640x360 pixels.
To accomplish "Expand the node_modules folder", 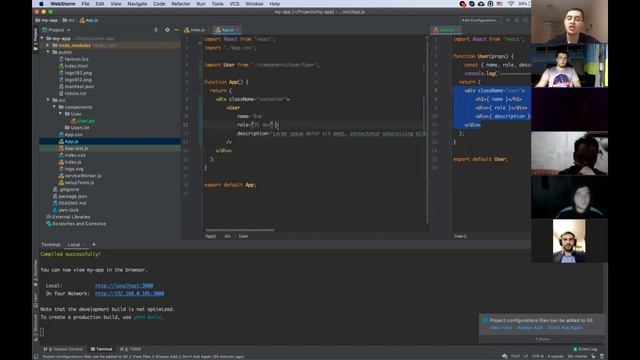I will point(48,45).
